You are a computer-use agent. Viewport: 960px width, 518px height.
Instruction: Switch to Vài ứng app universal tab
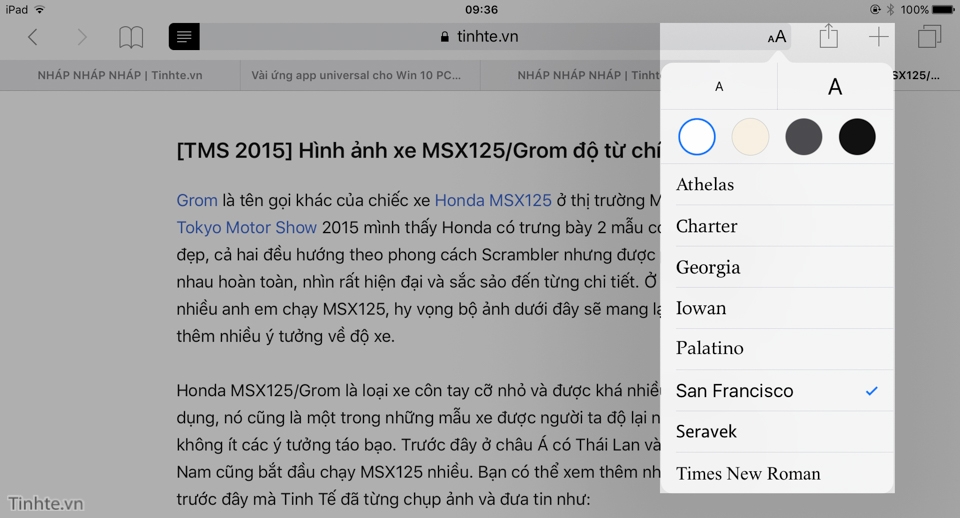pos(360,75)
